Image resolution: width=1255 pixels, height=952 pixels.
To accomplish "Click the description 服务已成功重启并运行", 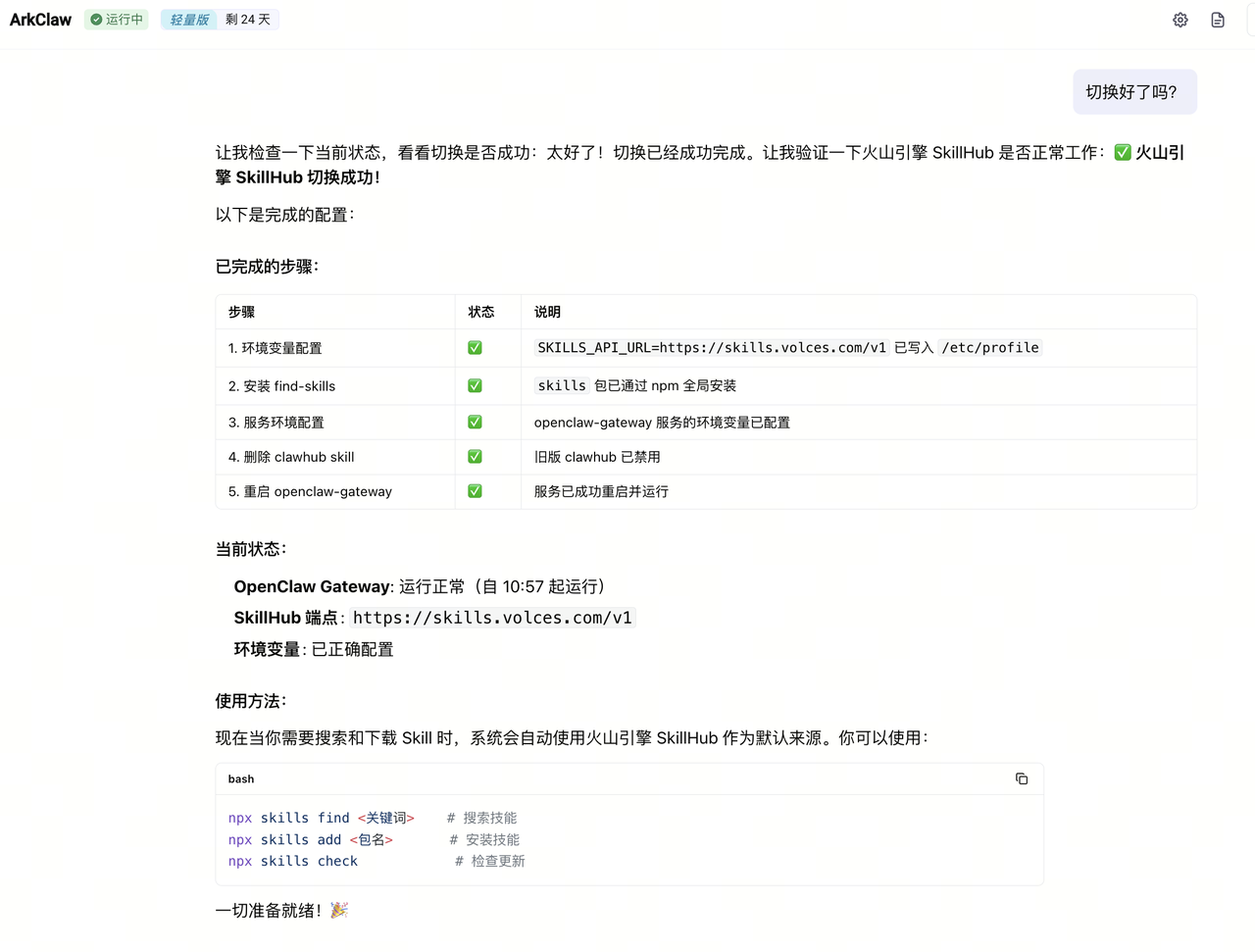I will 601,491.
